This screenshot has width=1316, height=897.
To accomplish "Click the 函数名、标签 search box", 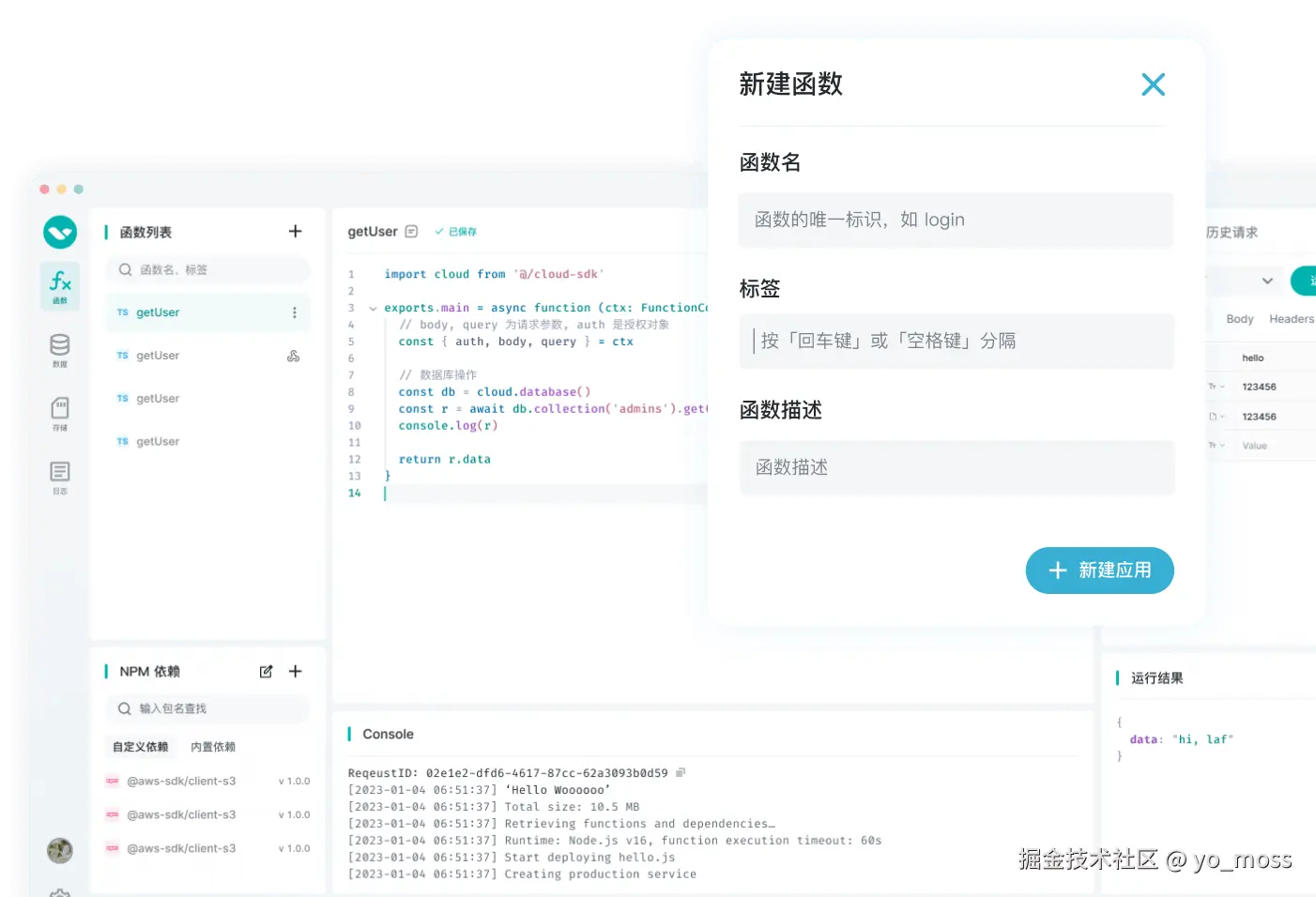I will [x=207, y=269].
